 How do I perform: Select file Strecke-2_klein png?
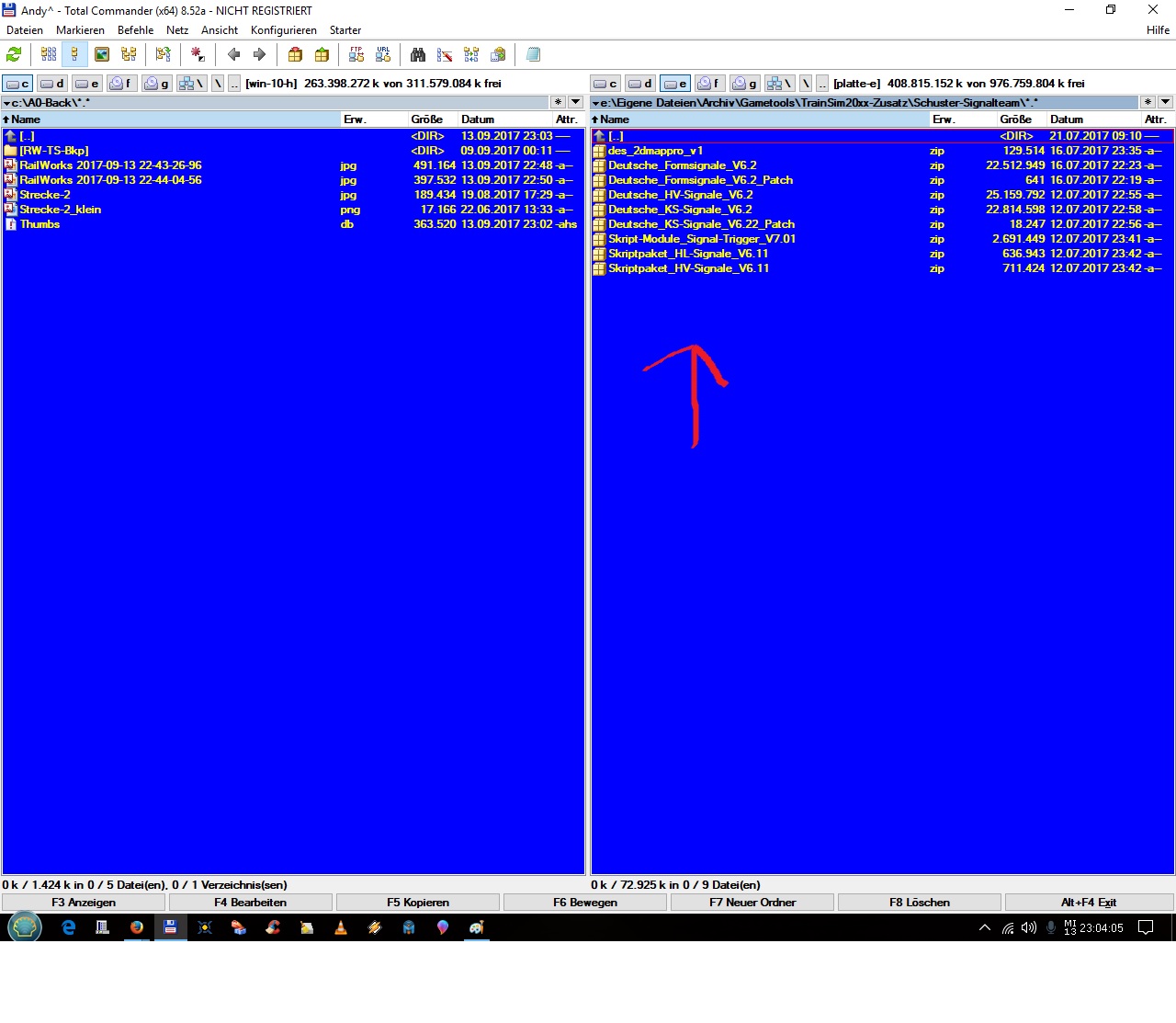click(293, 210)
